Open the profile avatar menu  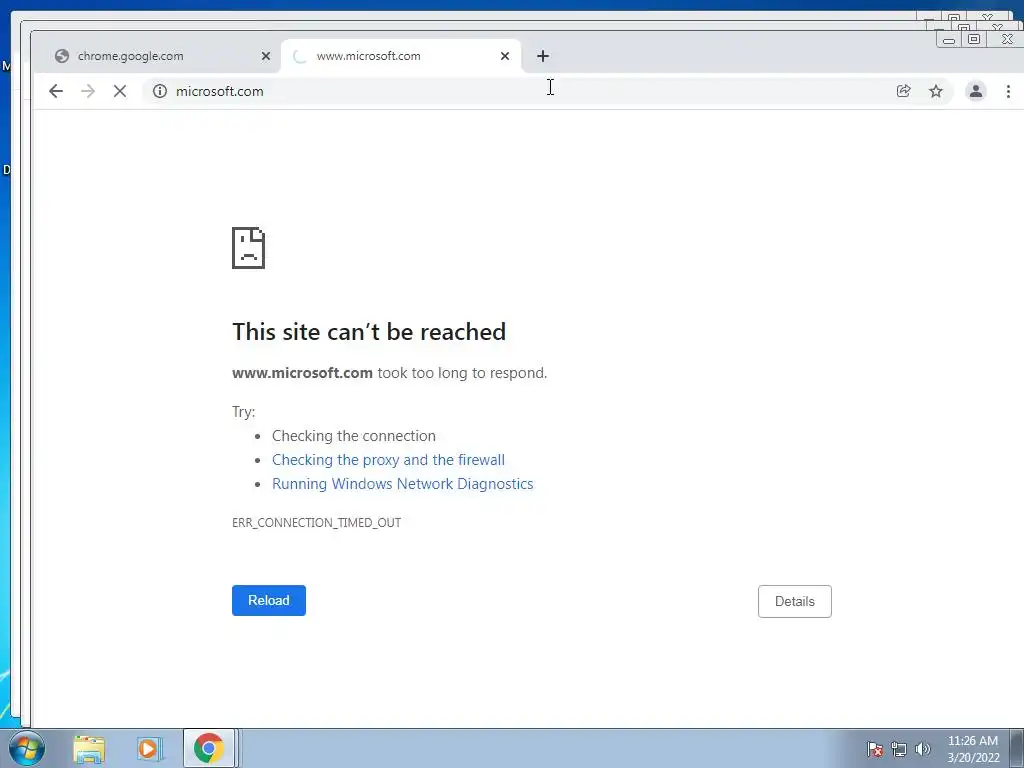976,91
